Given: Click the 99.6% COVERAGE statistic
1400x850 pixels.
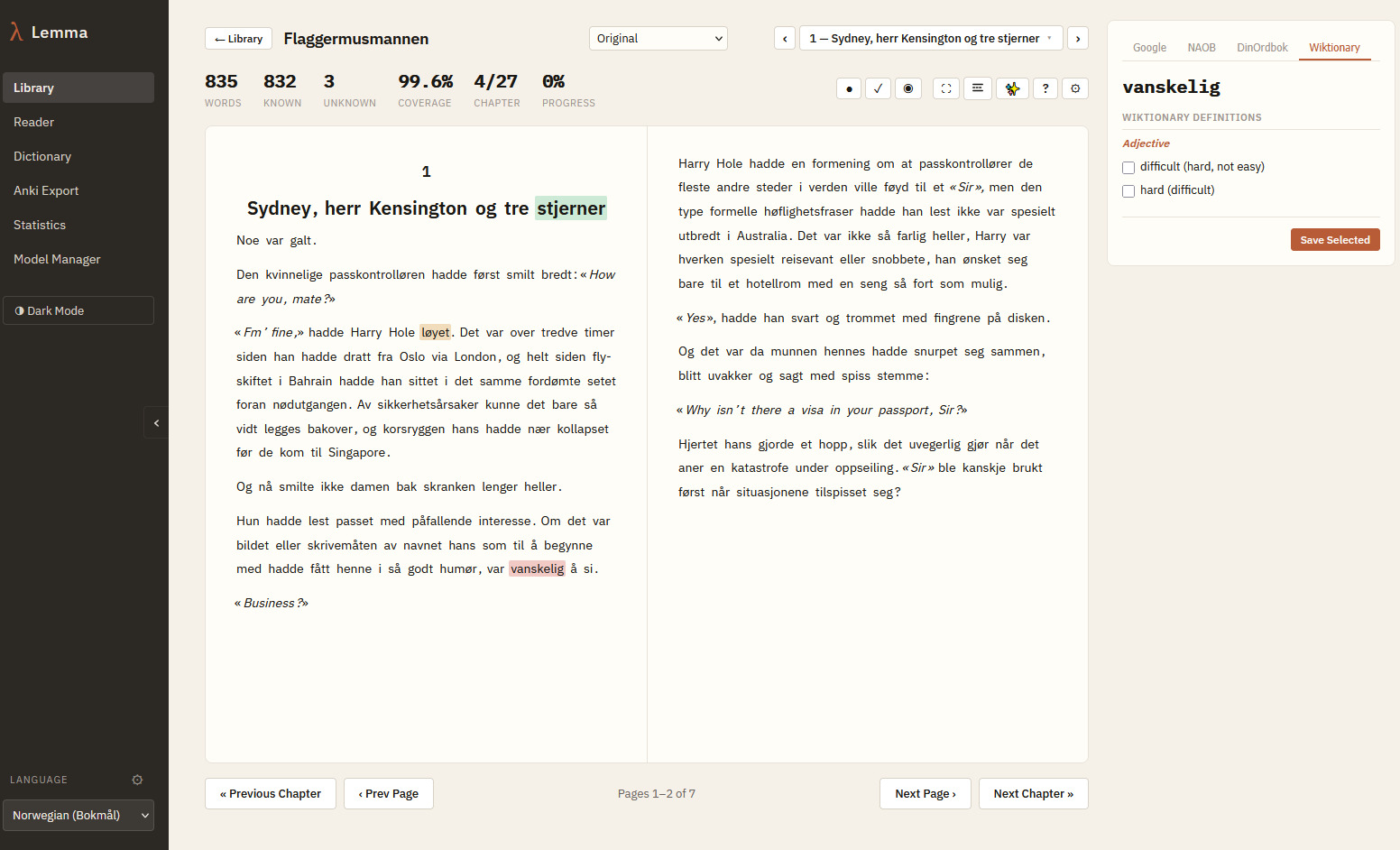Looking at the screenshot, I should (x=425, y=90).
